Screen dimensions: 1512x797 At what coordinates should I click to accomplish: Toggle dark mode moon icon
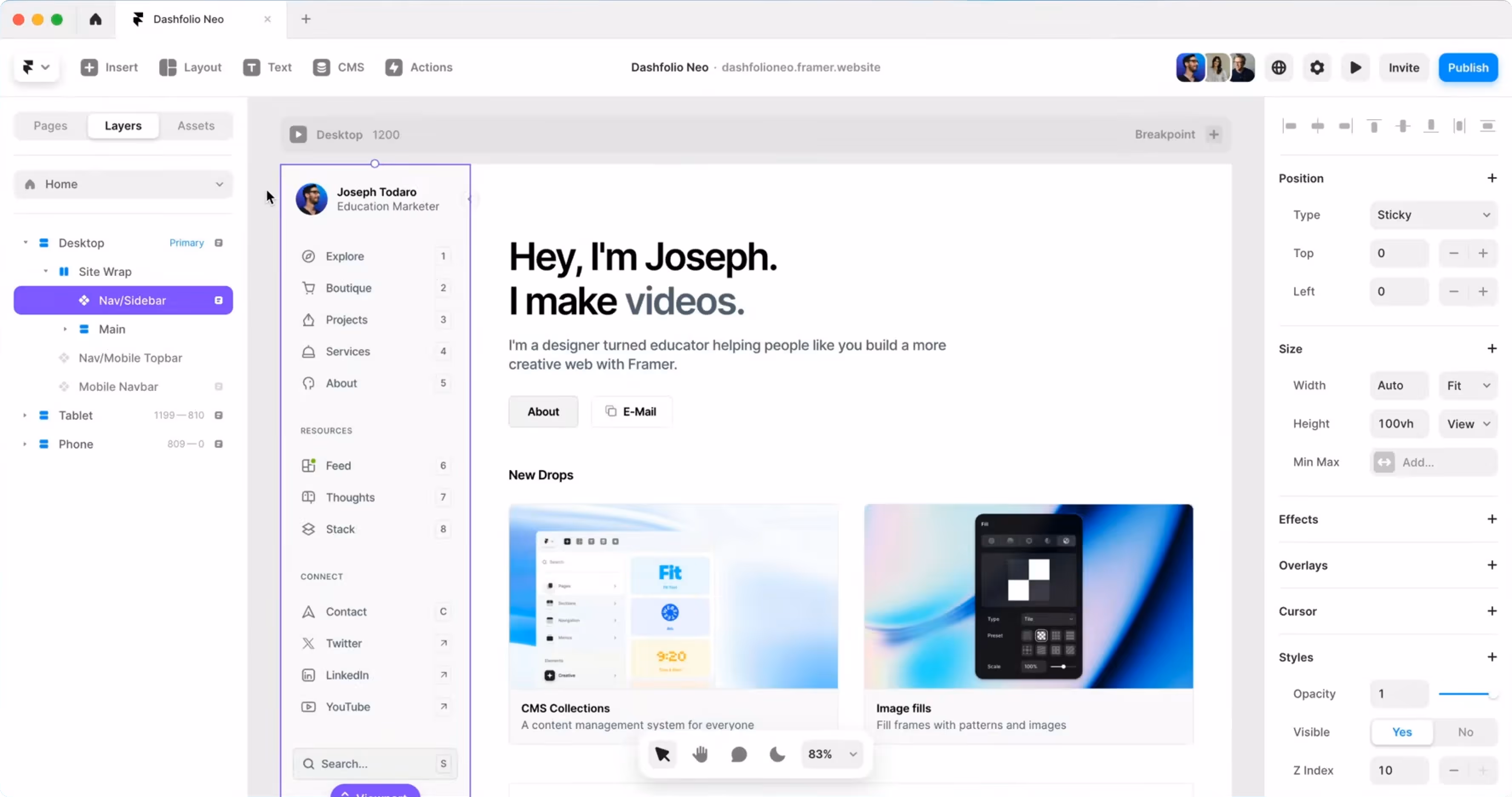(776, 754)
